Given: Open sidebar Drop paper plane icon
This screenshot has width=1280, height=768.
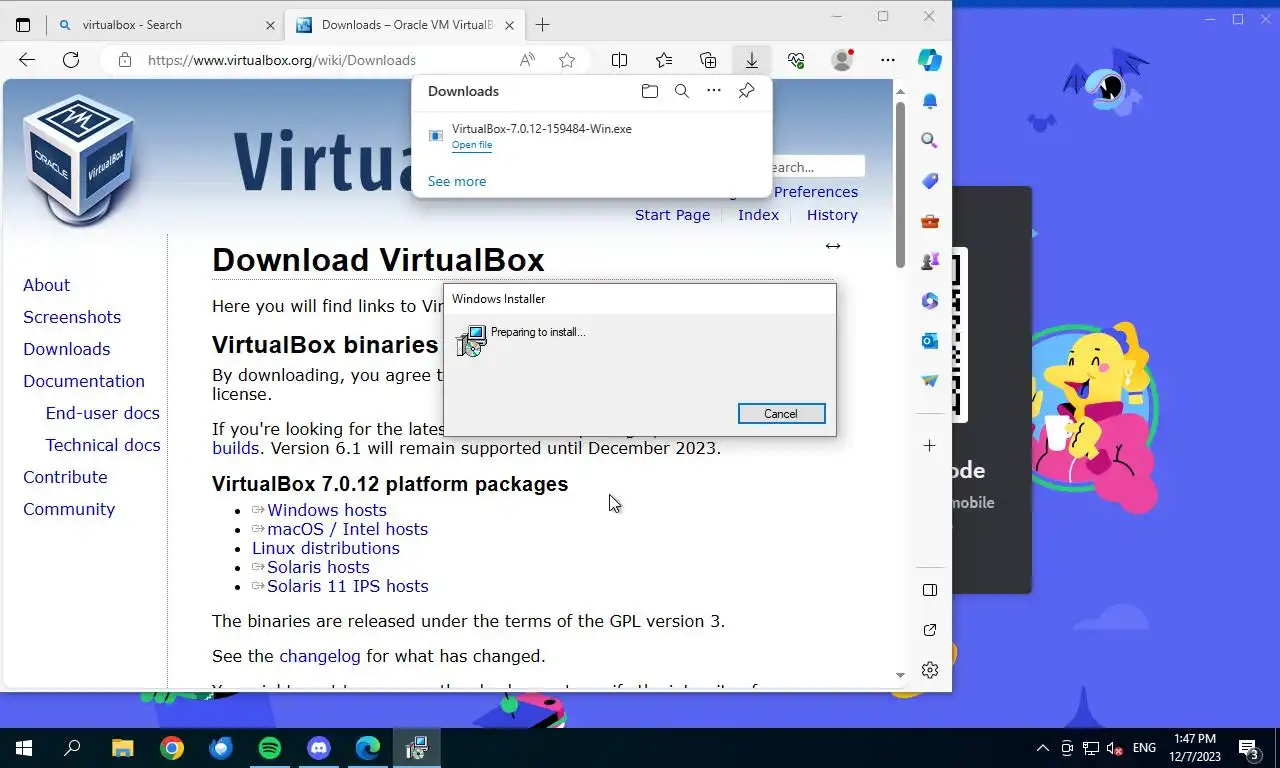Looking at the screenshot, I should [x=930, y=381].
